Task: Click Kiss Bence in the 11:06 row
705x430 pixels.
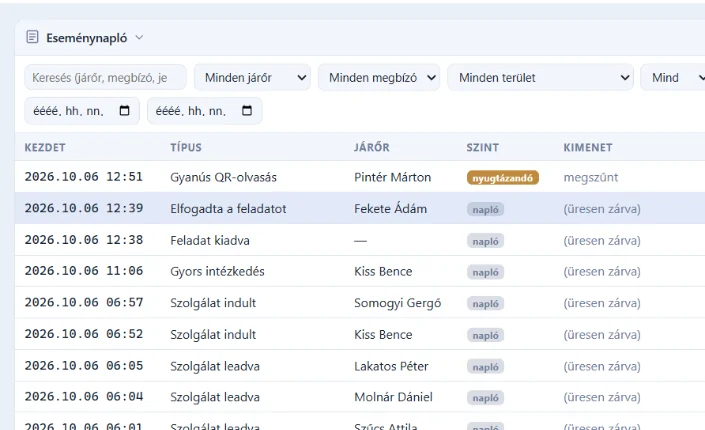Action: (383, 272)
